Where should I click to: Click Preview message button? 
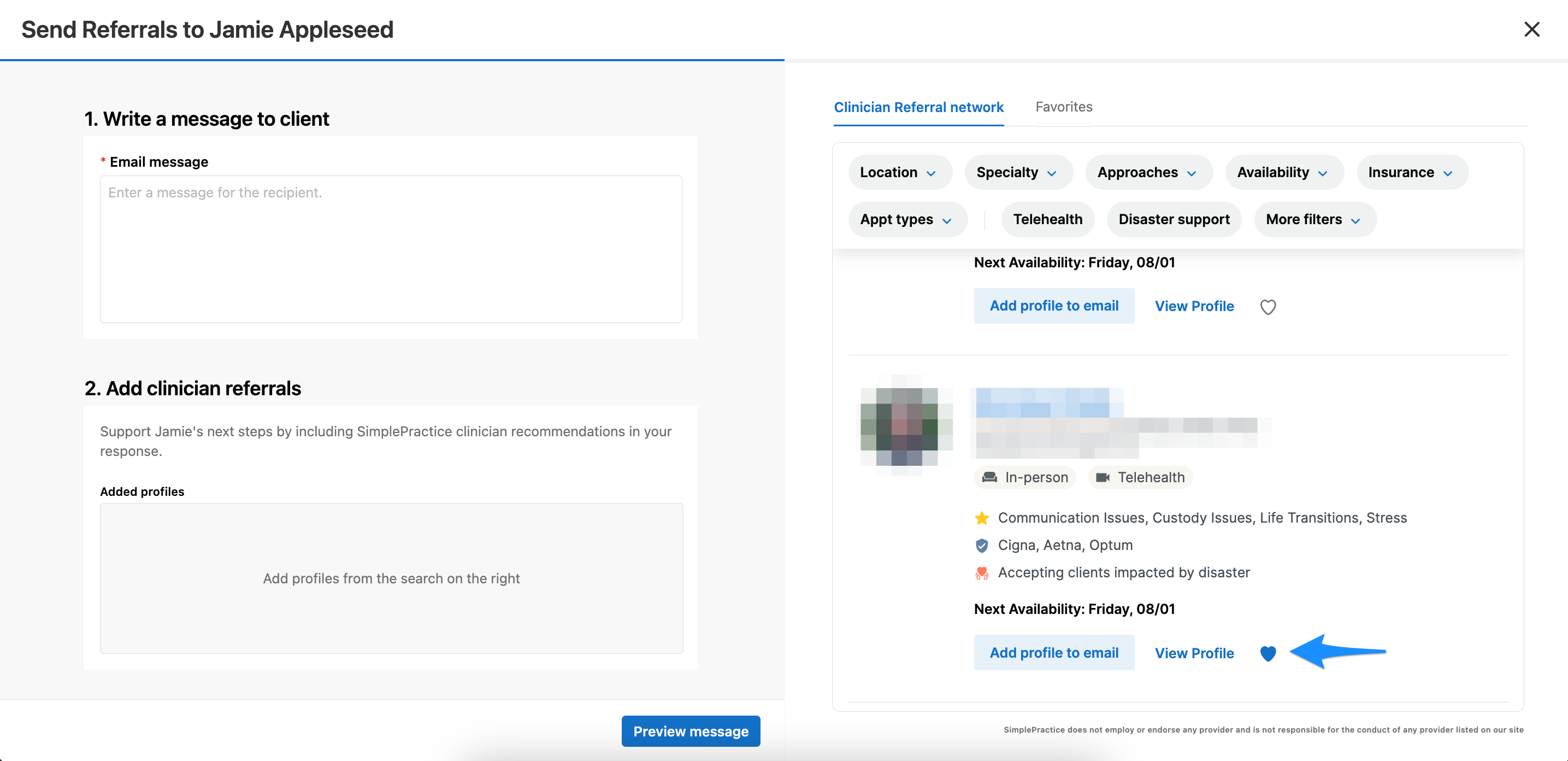[690, 730]
